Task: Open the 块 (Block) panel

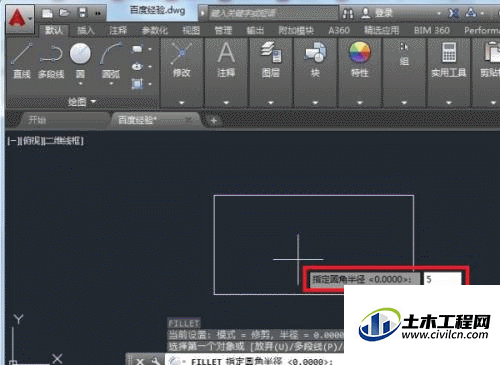Action: tap(315, 60)
